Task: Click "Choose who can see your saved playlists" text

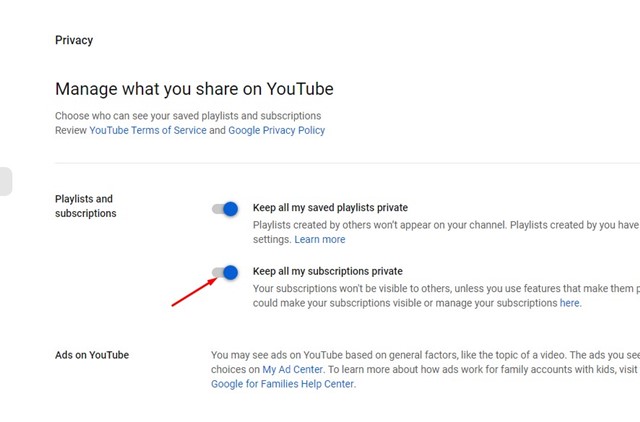Action: 188,116
